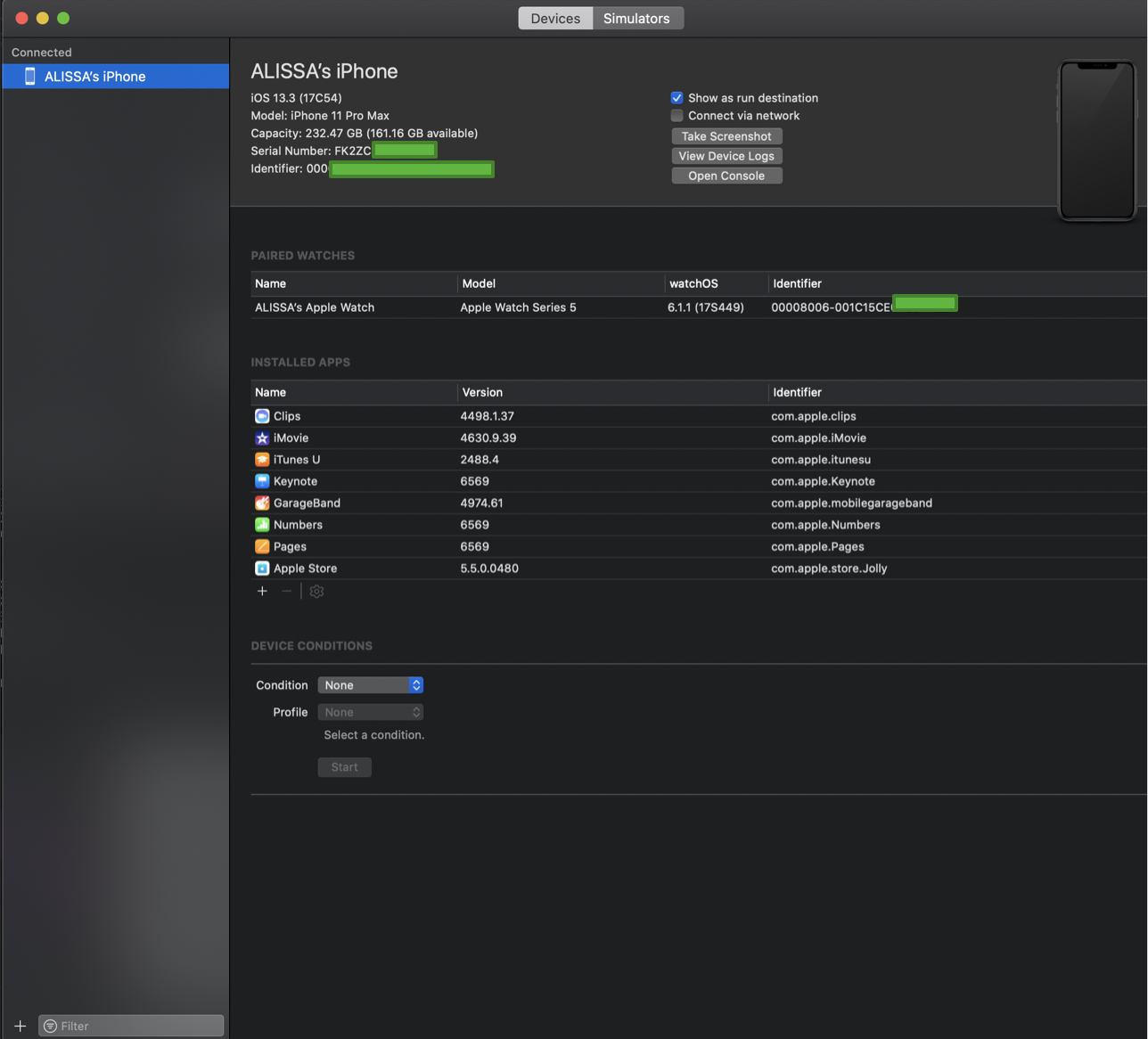This screenshot has height=1039, width=1148.
Task: Click the Take Screenshot button
Action: (x=726, y=136)
